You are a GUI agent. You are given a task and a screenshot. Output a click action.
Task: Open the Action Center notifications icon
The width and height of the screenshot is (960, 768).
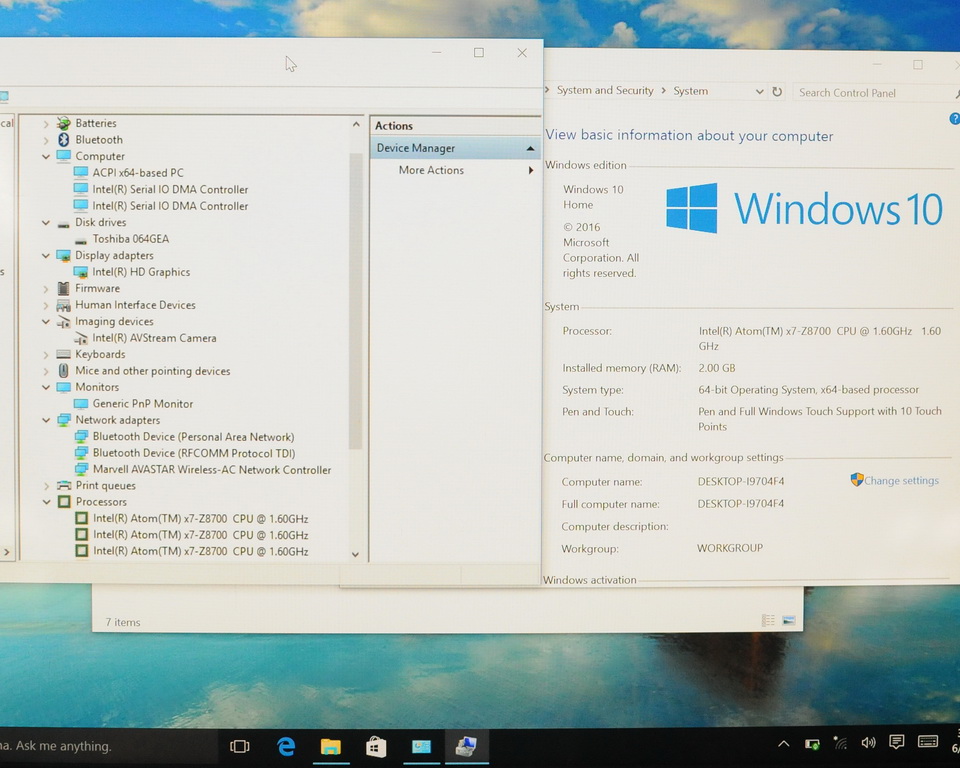[896, 742]
